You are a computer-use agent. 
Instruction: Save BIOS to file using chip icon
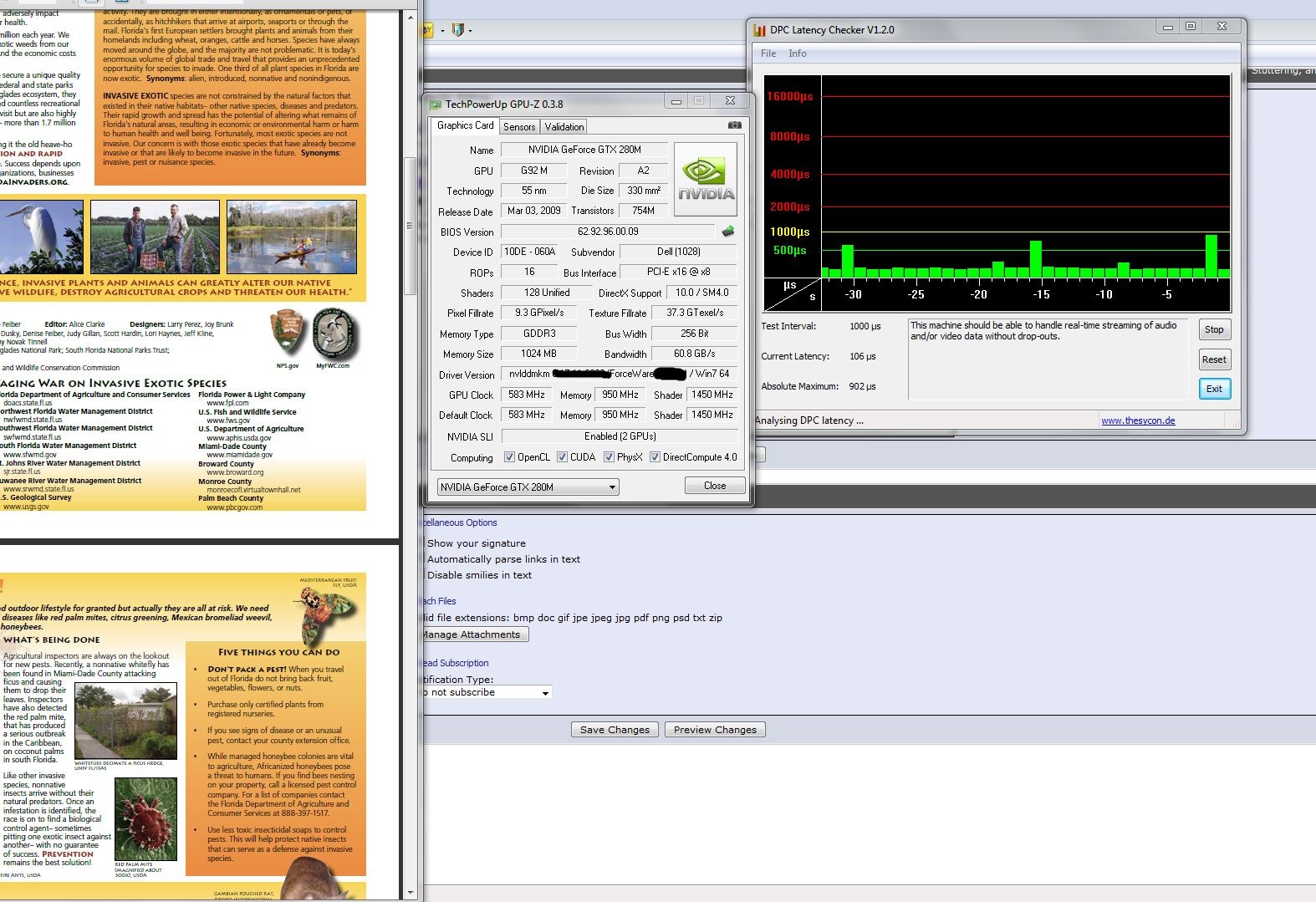coord(728,232)
